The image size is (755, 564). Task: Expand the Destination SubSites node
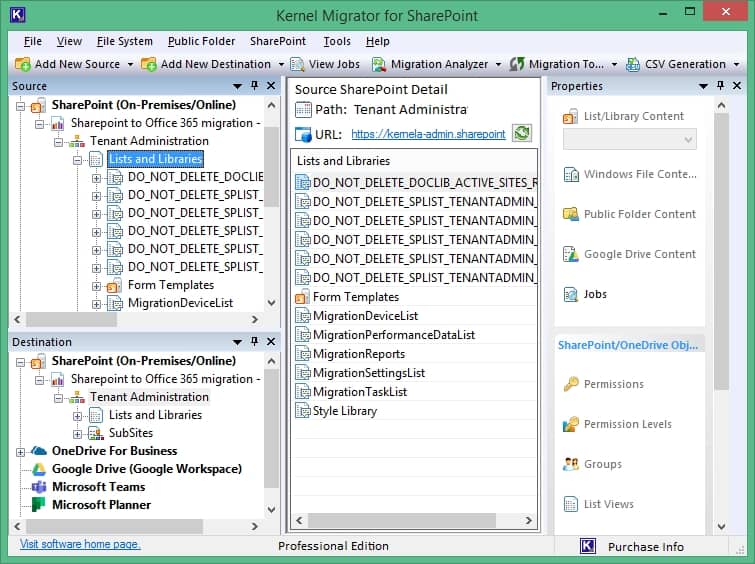pos(78,434)
